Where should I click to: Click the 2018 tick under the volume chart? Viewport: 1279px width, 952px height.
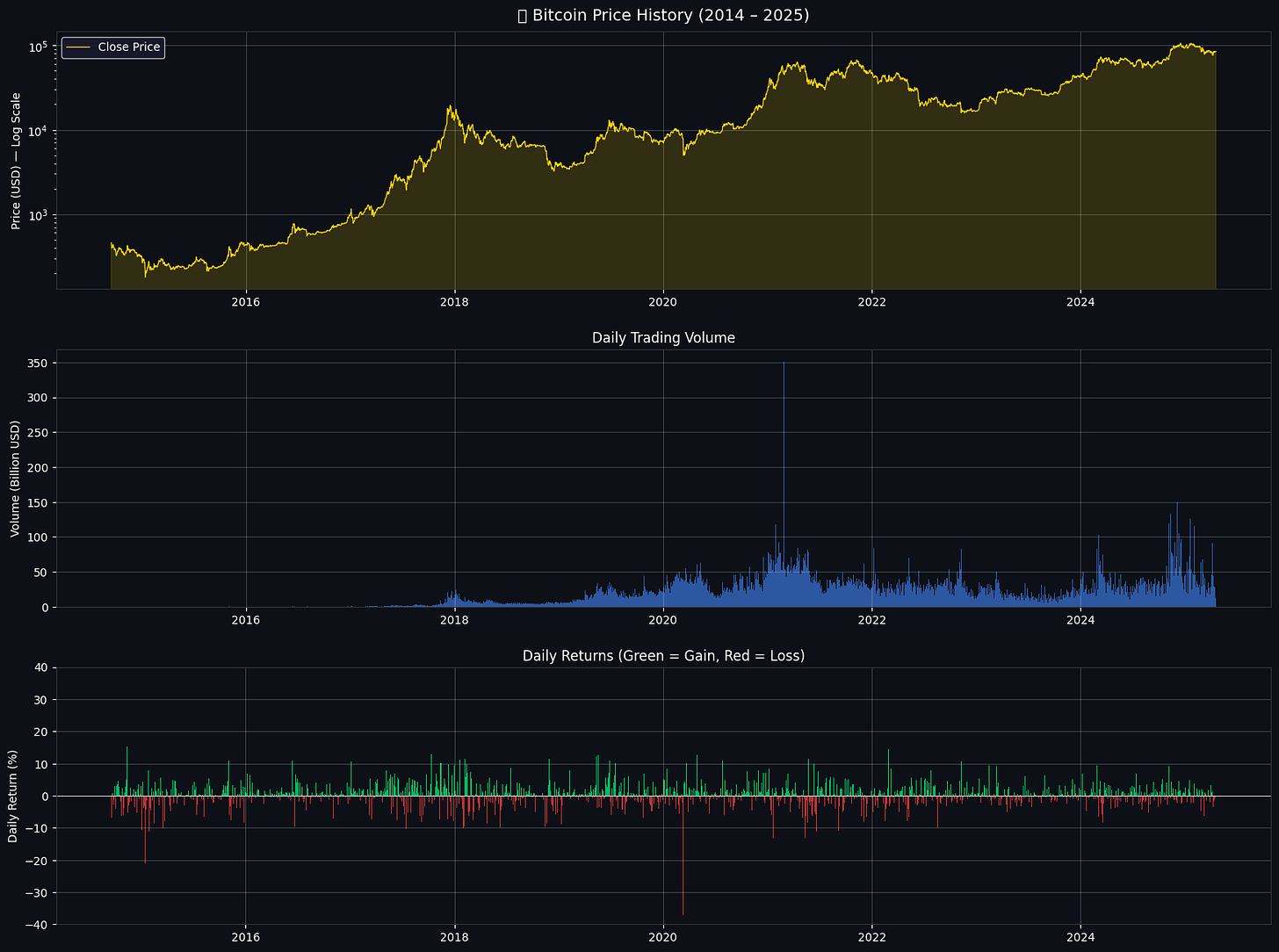click(x=454, y=620)
